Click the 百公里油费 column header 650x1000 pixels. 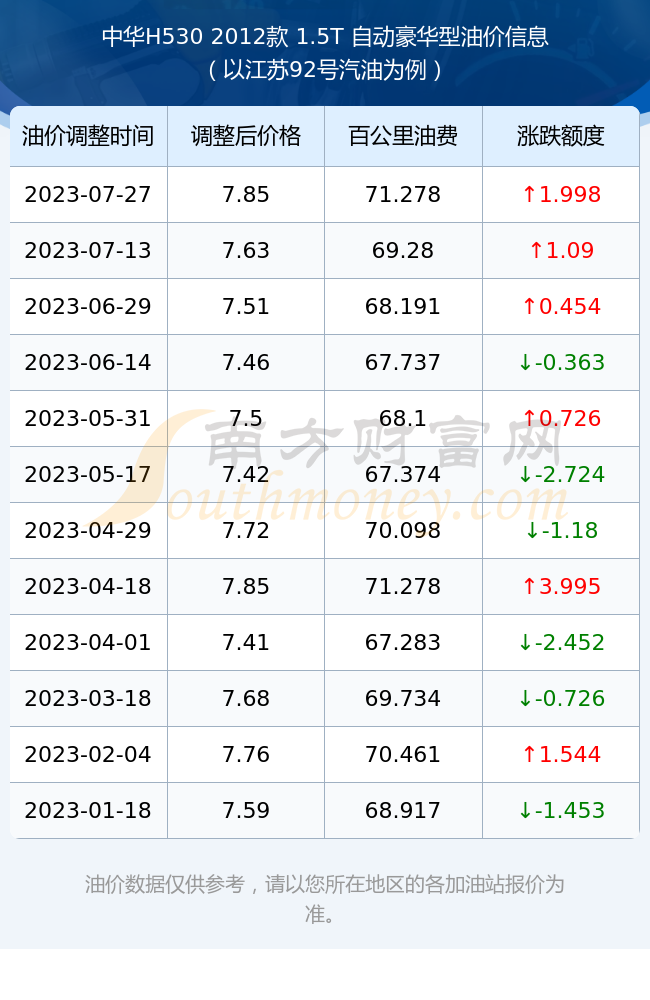[x=403, y=136]
